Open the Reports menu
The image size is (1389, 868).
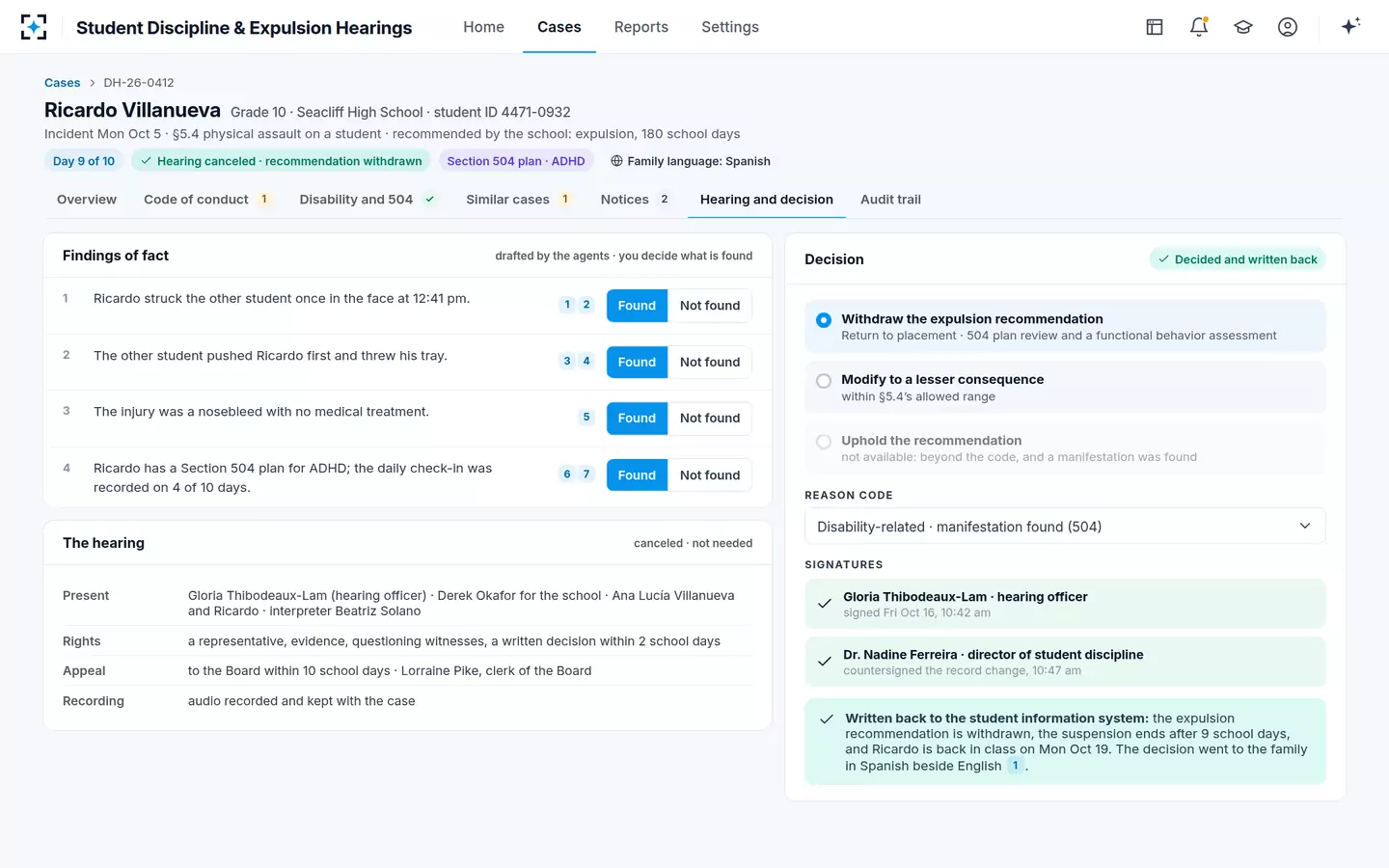(641, 27)
